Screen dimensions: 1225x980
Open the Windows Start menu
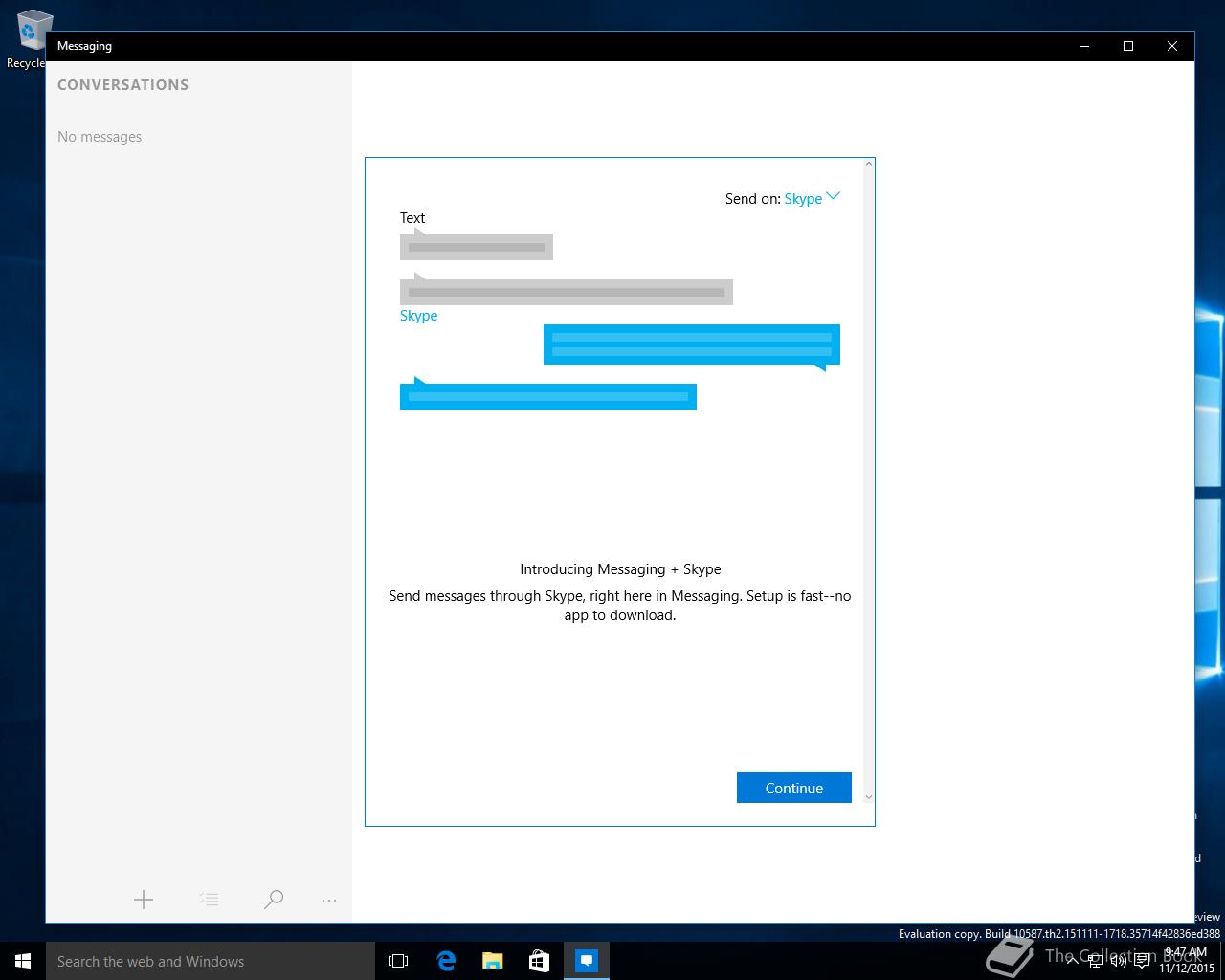point(23,961)
